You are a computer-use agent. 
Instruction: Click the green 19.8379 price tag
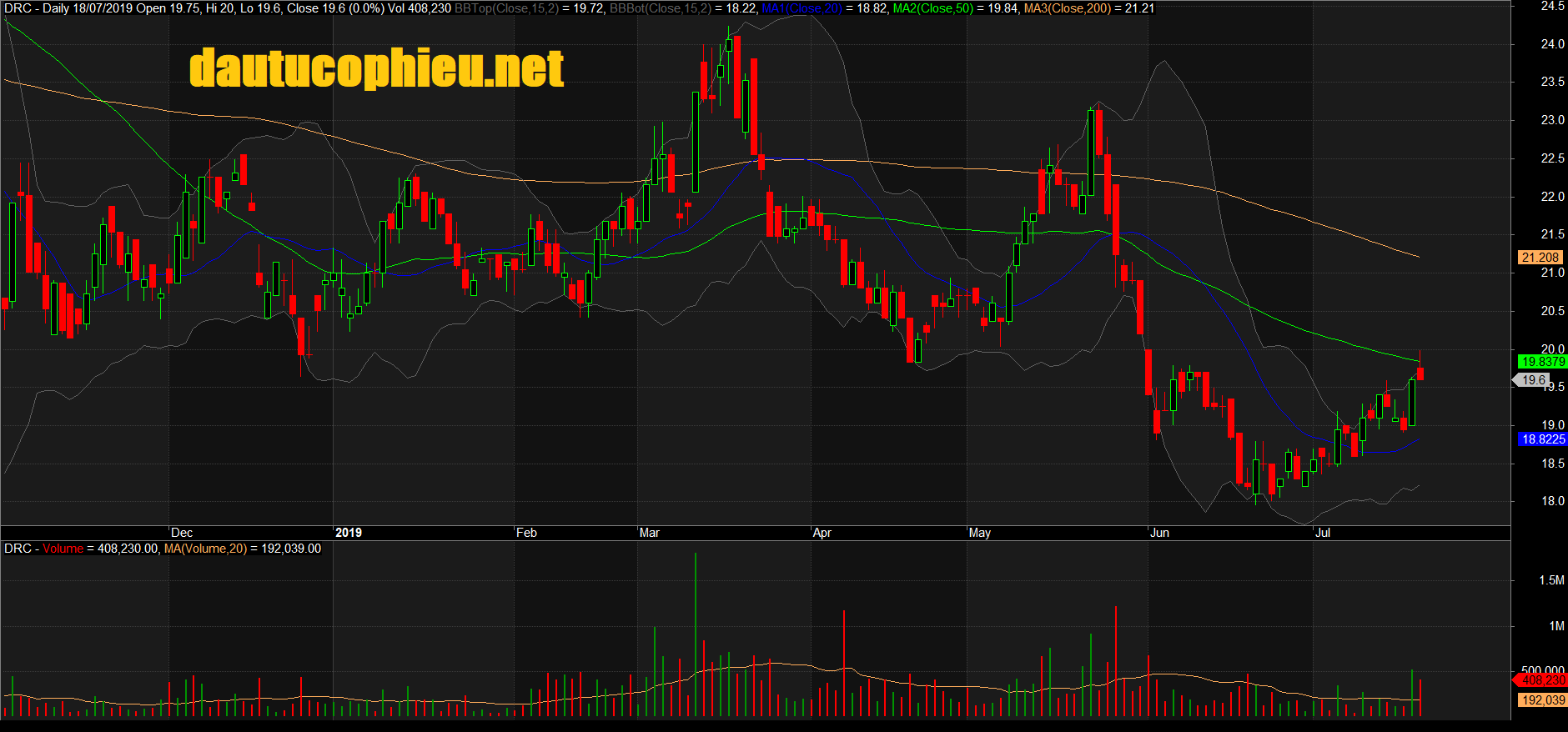(x=1542, y=362)
